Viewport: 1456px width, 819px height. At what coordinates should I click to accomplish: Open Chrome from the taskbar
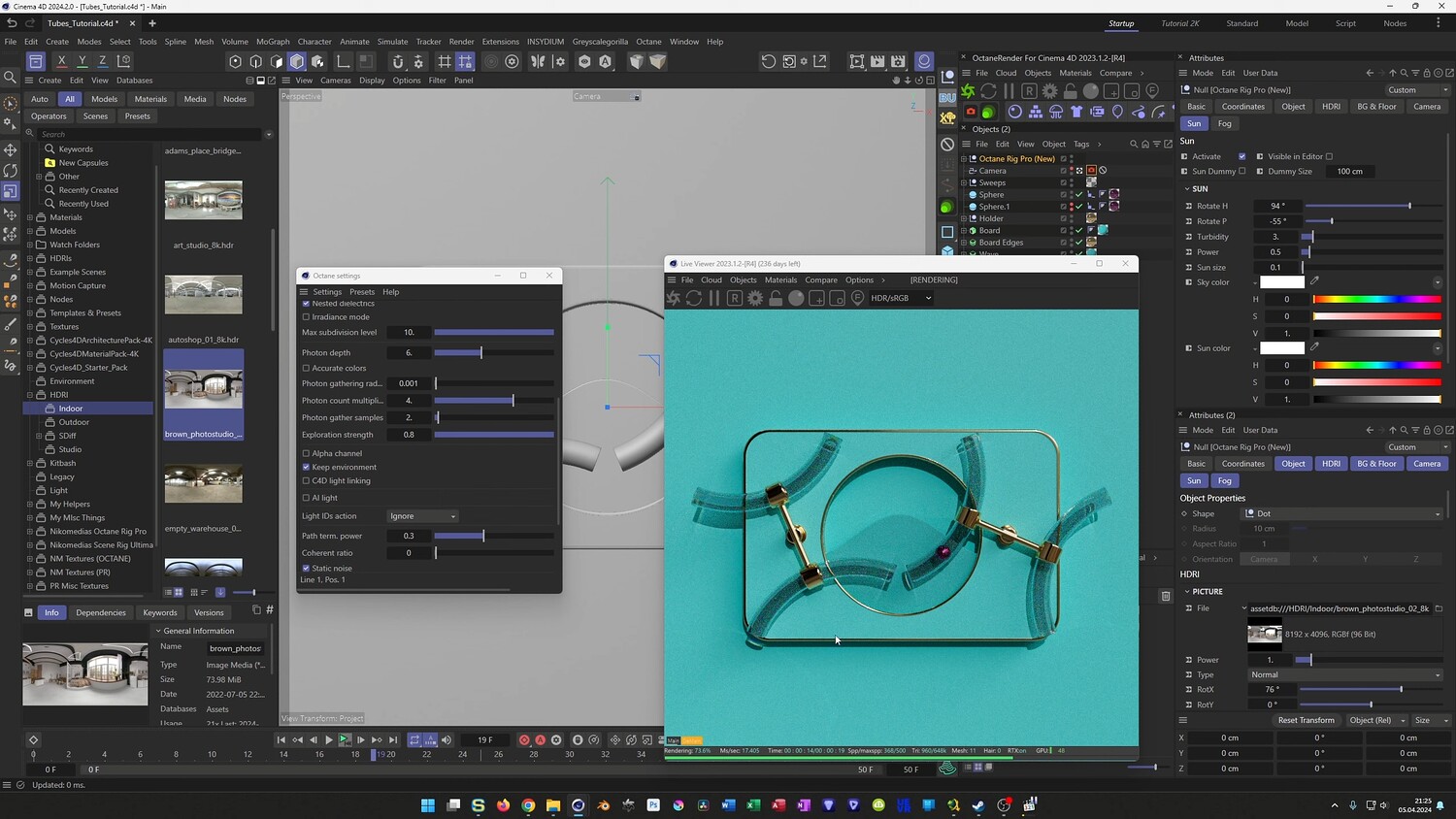528,805
